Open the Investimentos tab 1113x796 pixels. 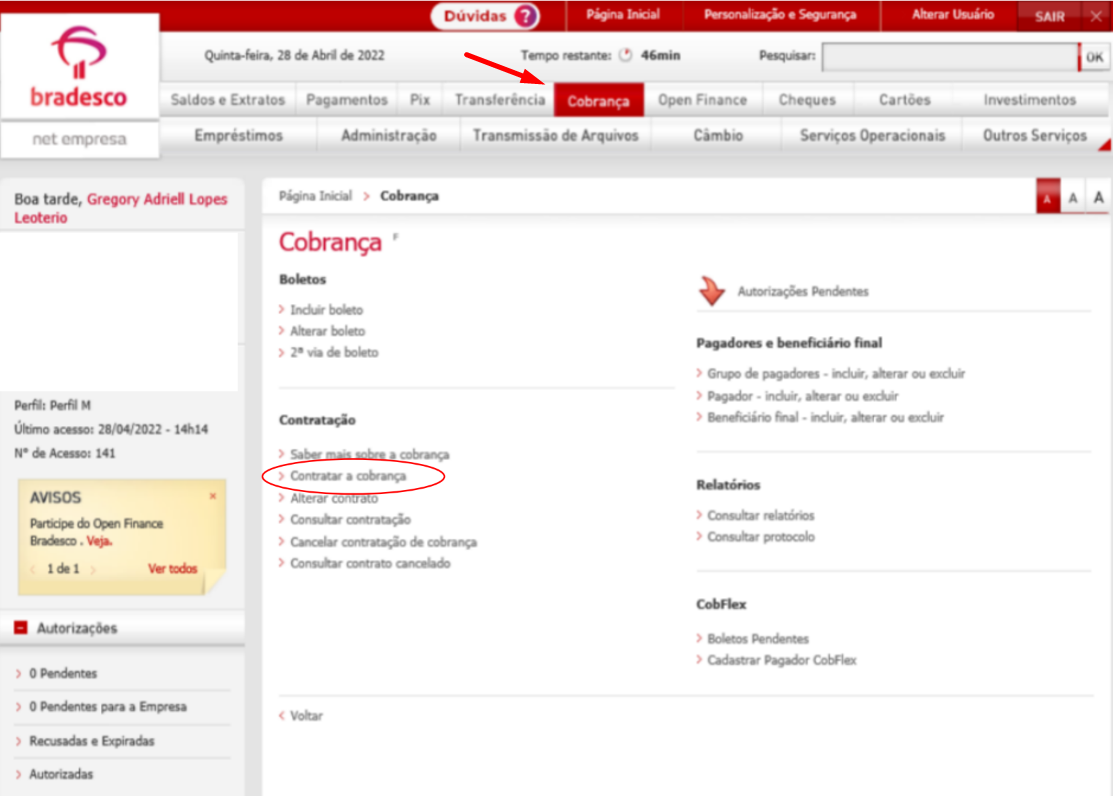(x=1030, y=100)
